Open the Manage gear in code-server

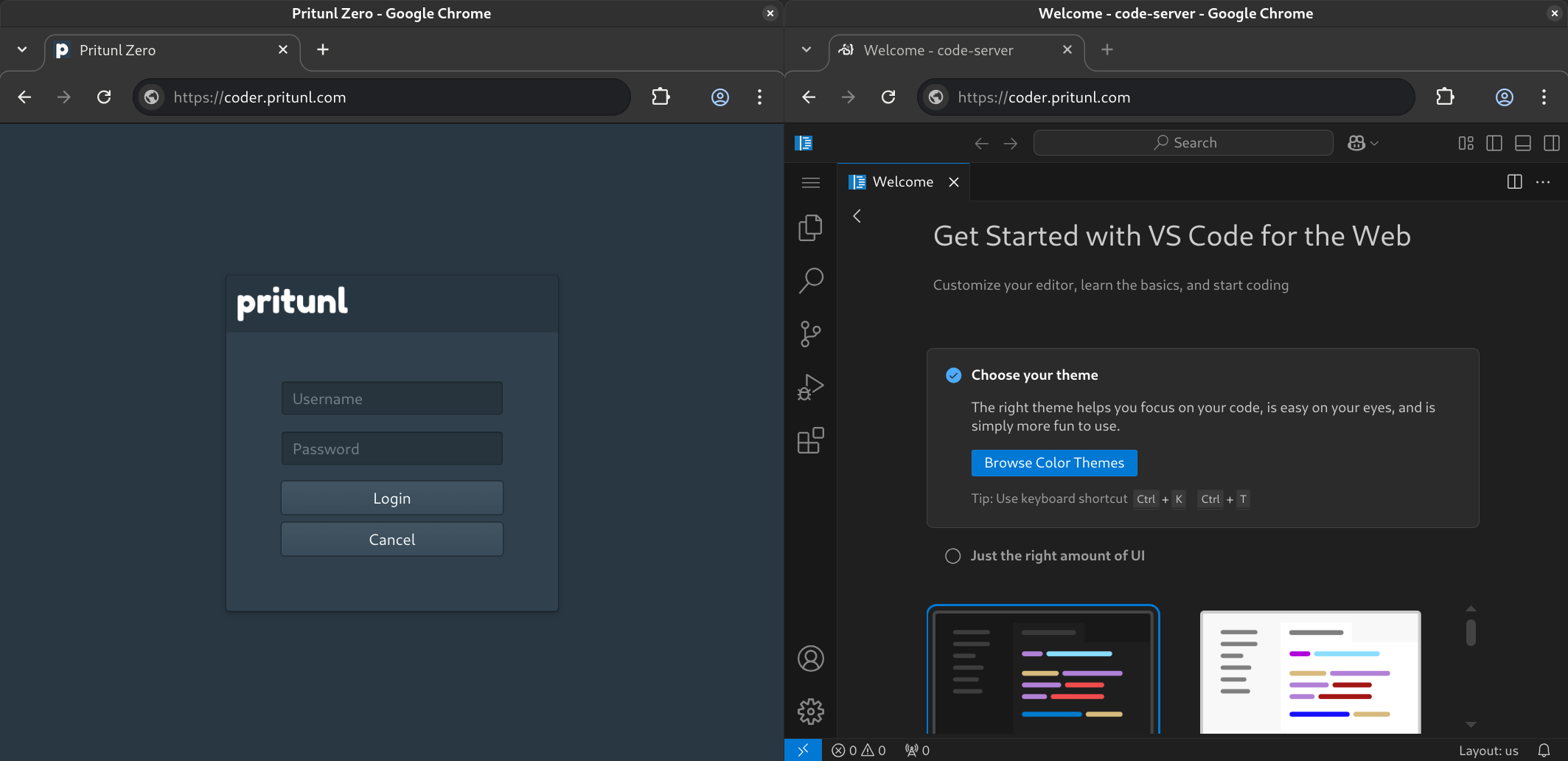click(810, 712)
